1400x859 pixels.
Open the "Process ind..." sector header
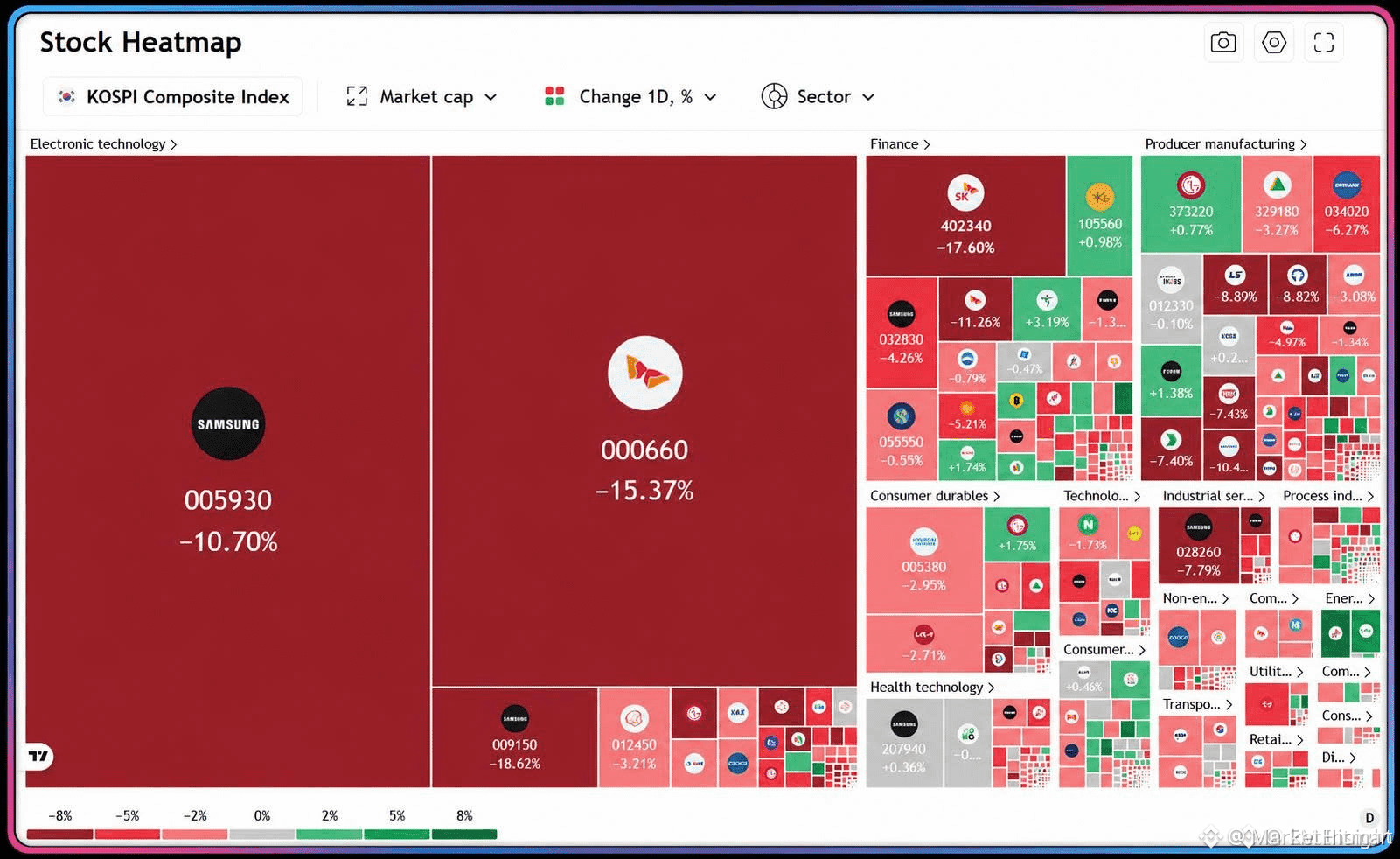(1328, 495)
